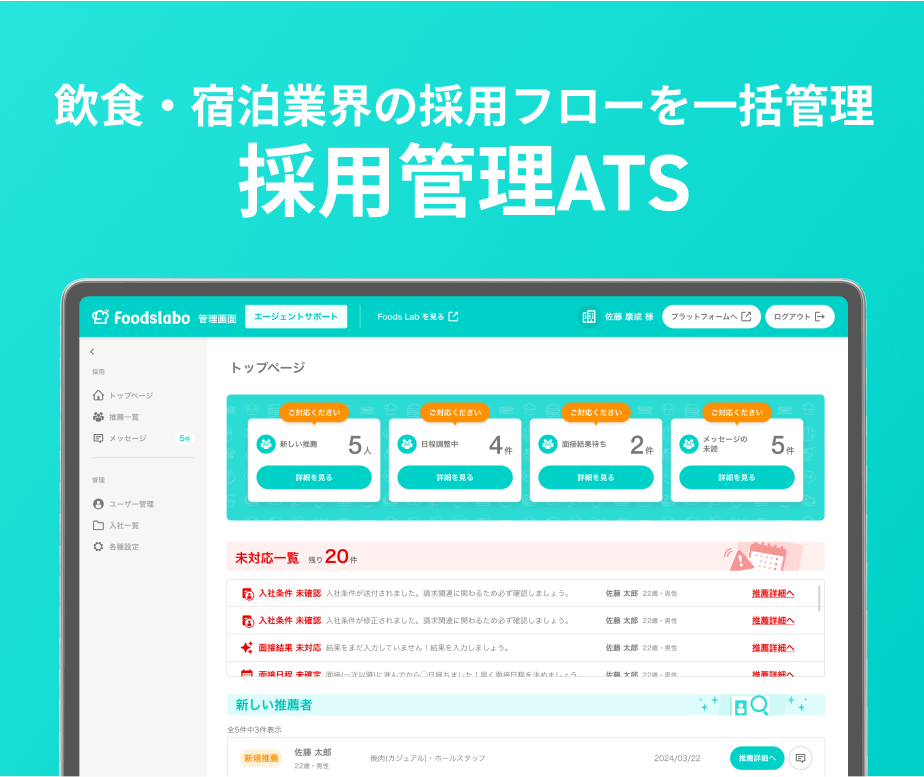The image size is (924, 777).
Task: Open 入社一覧 folder in the sidebar
Action: tap(116, 525)
